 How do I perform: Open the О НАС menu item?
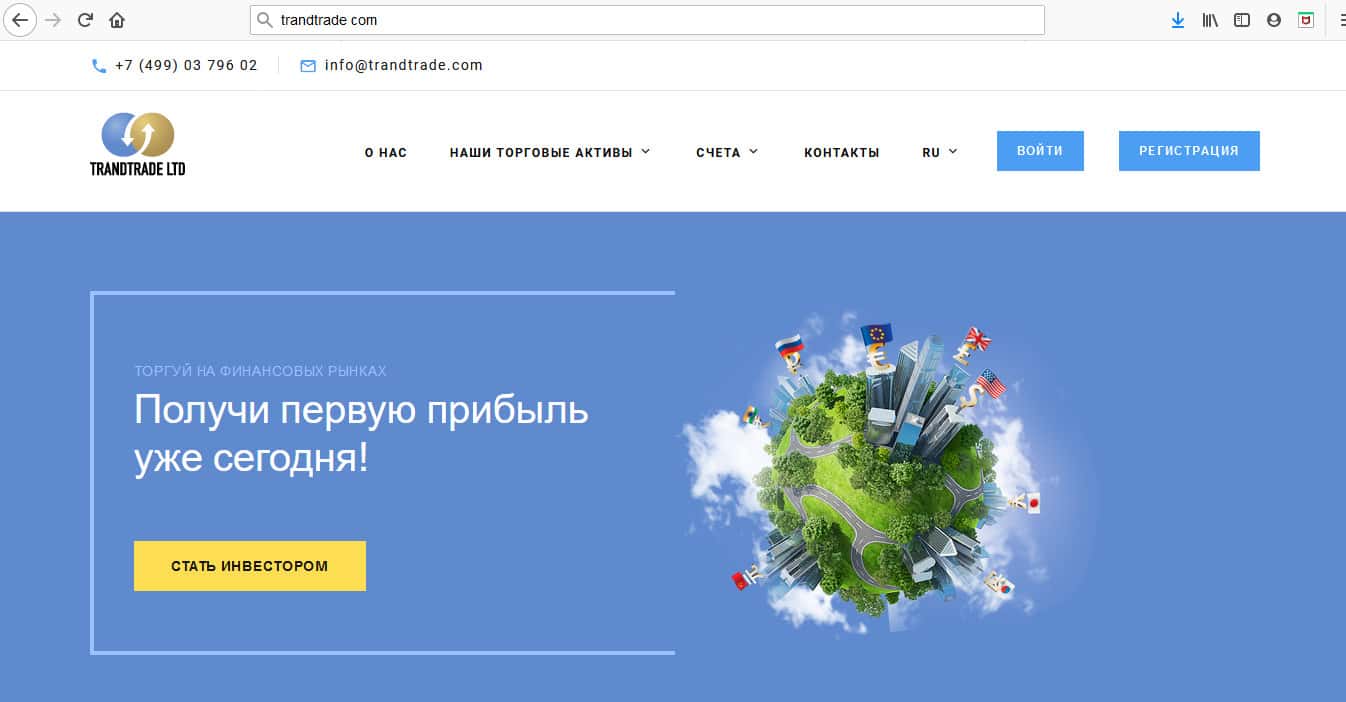386,152
